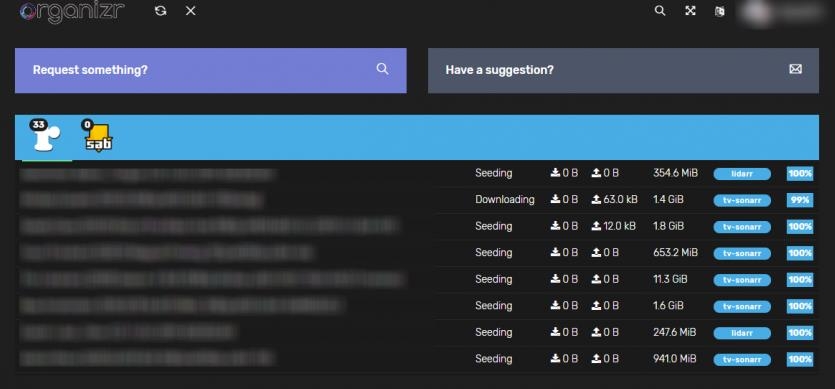Click the magnifier icon in Request something bar
Viewport: 835px width, 389px height.
click(382, 69)
